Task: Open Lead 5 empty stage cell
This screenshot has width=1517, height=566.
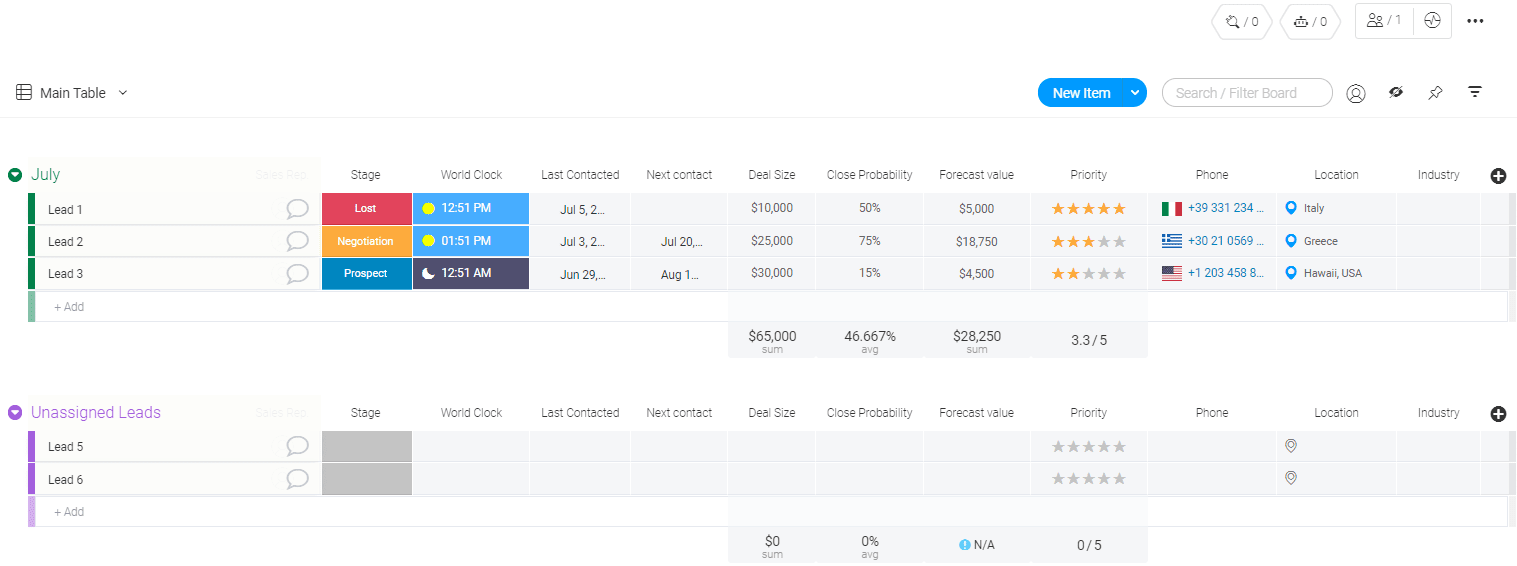Action: coord(366,446)
